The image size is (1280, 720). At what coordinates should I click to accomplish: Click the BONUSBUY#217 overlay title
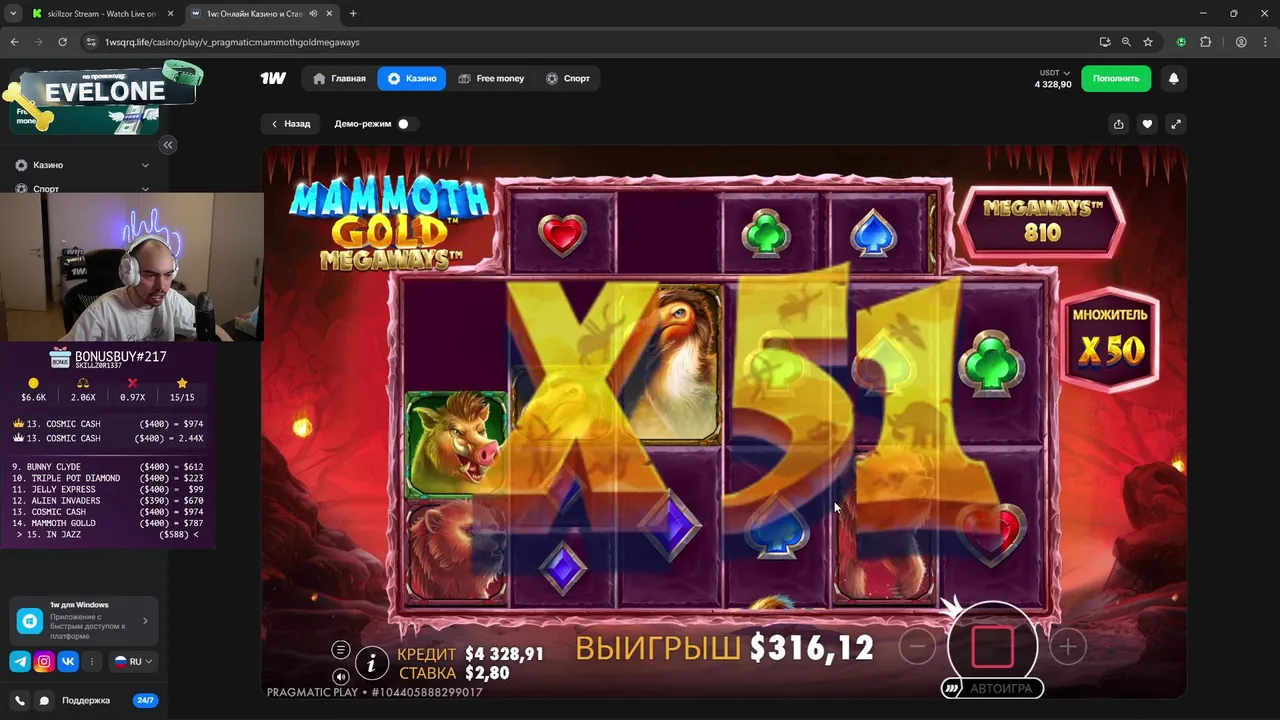coord(120,357)
